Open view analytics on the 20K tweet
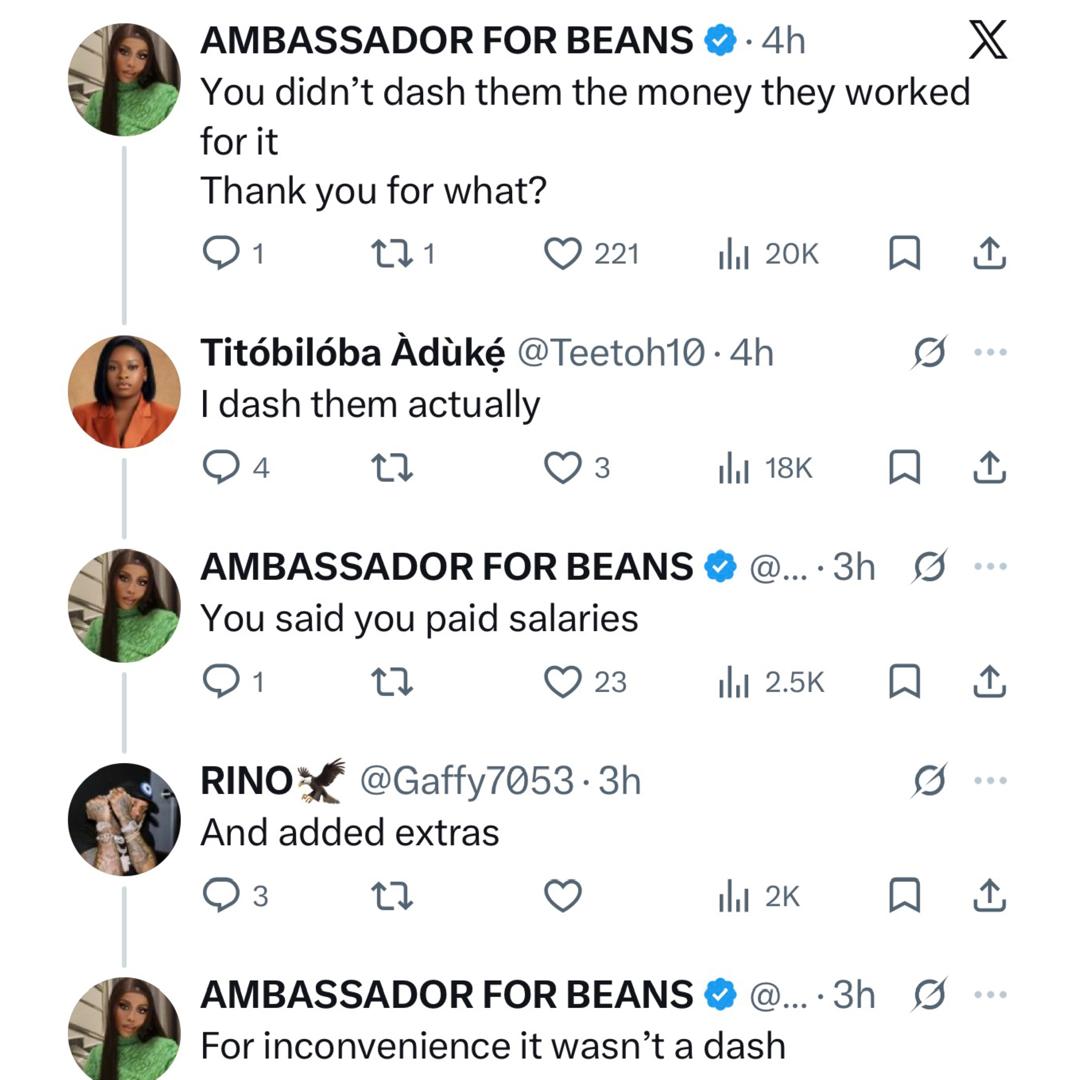The height and width of the screenshot is (1080, 1080). pyautogui.click(x=737, y=253)
